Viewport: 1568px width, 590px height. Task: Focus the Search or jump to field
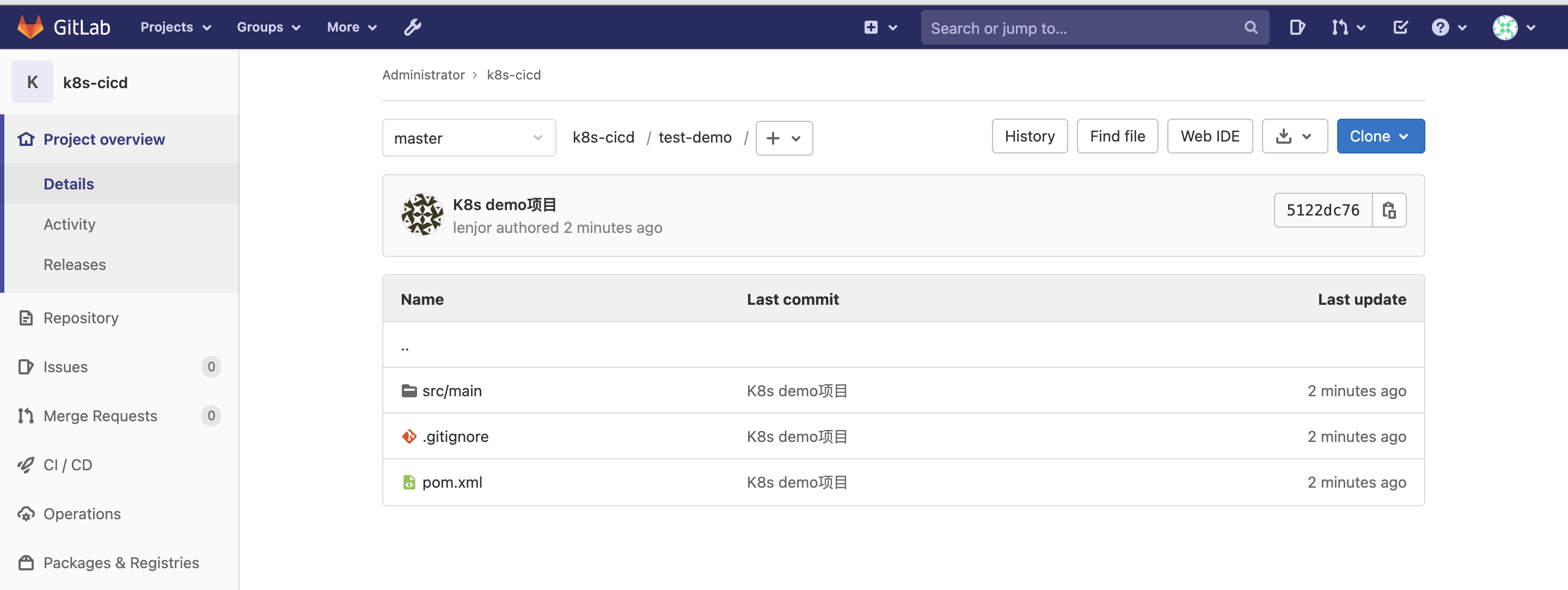coord(1083,28)
